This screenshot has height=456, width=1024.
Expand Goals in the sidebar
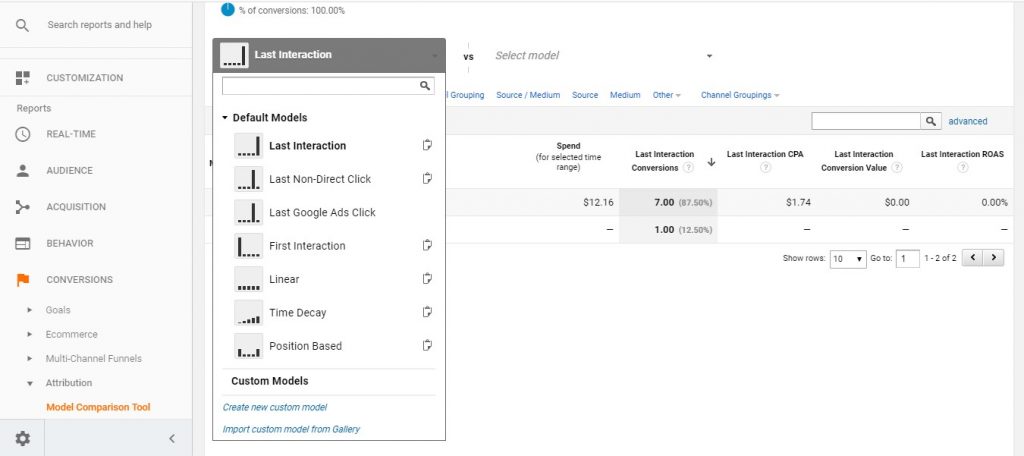[x=29, y=310]
